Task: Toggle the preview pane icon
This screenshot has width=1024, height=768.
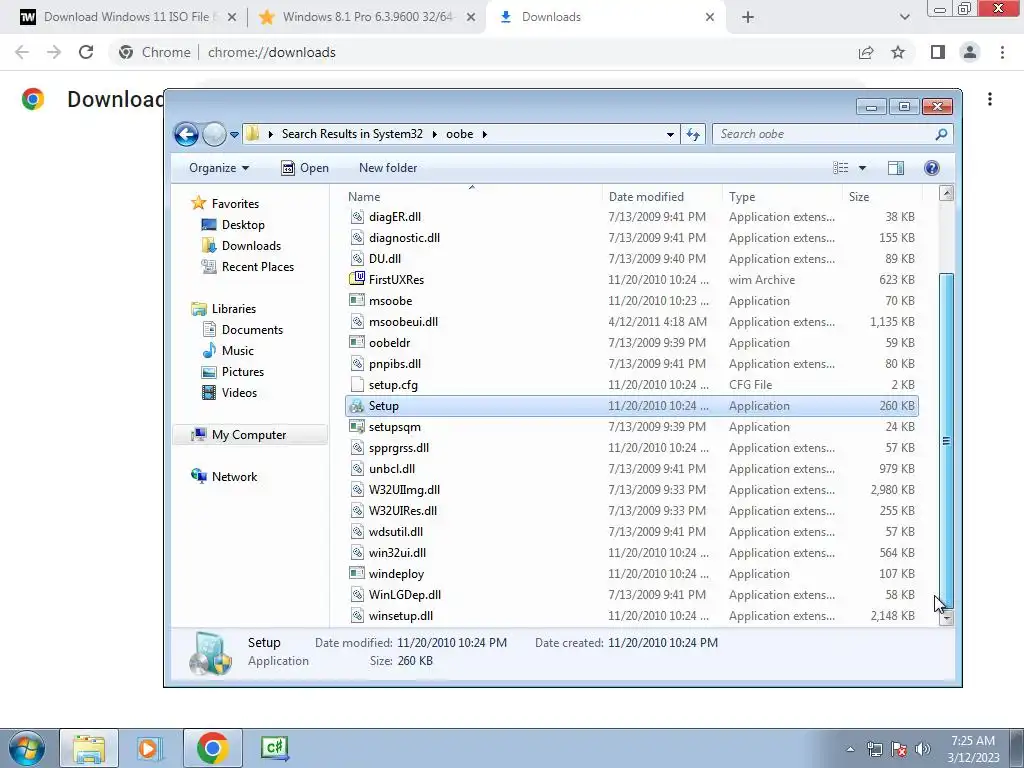Action: coord(896,168)
